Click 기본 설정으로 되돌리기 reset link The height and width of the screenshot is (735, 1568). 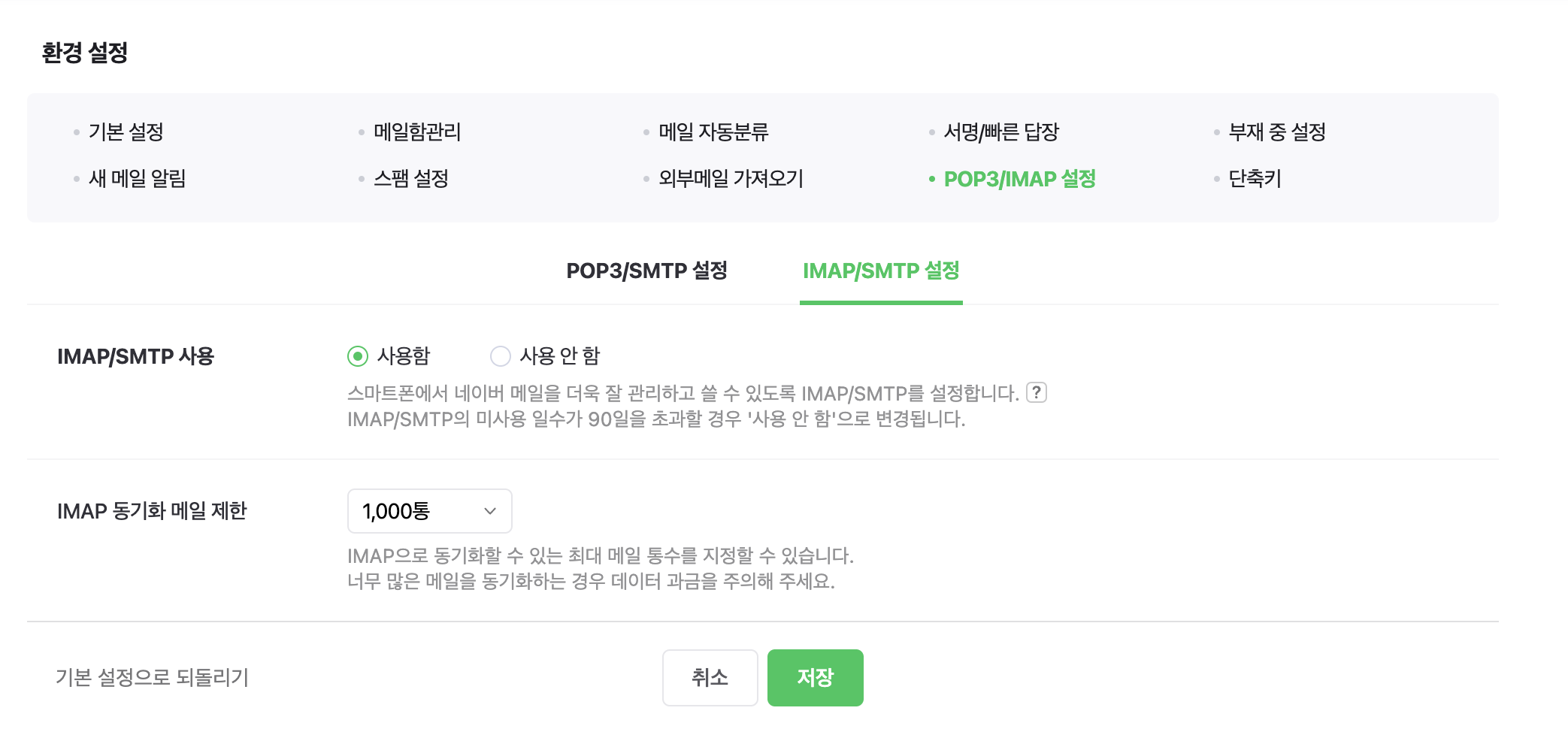pos(152,678)
